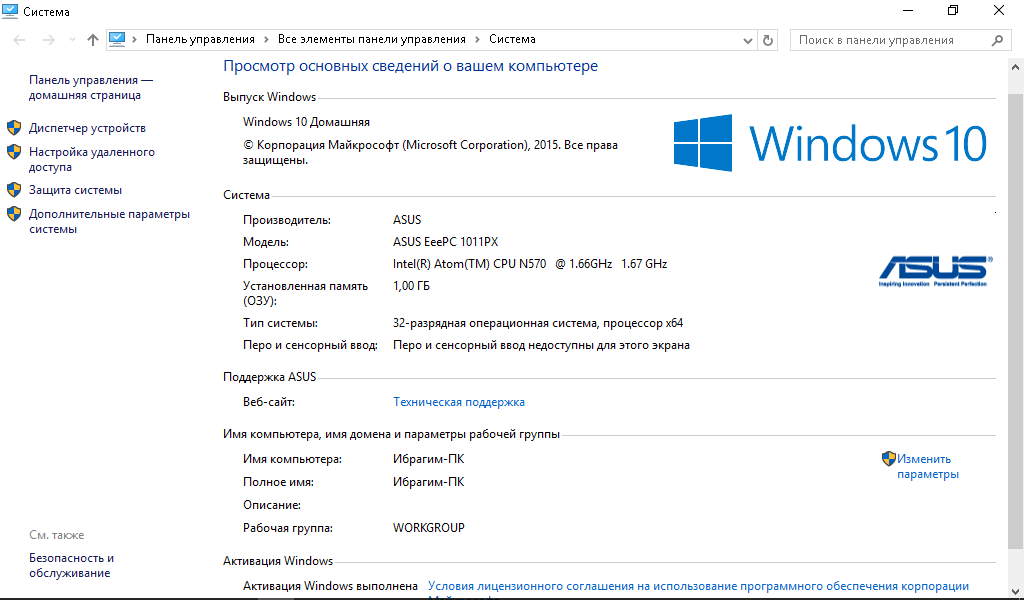Close the System window
The height and width of the screenshot is (600, 1024).
[999, 10]
